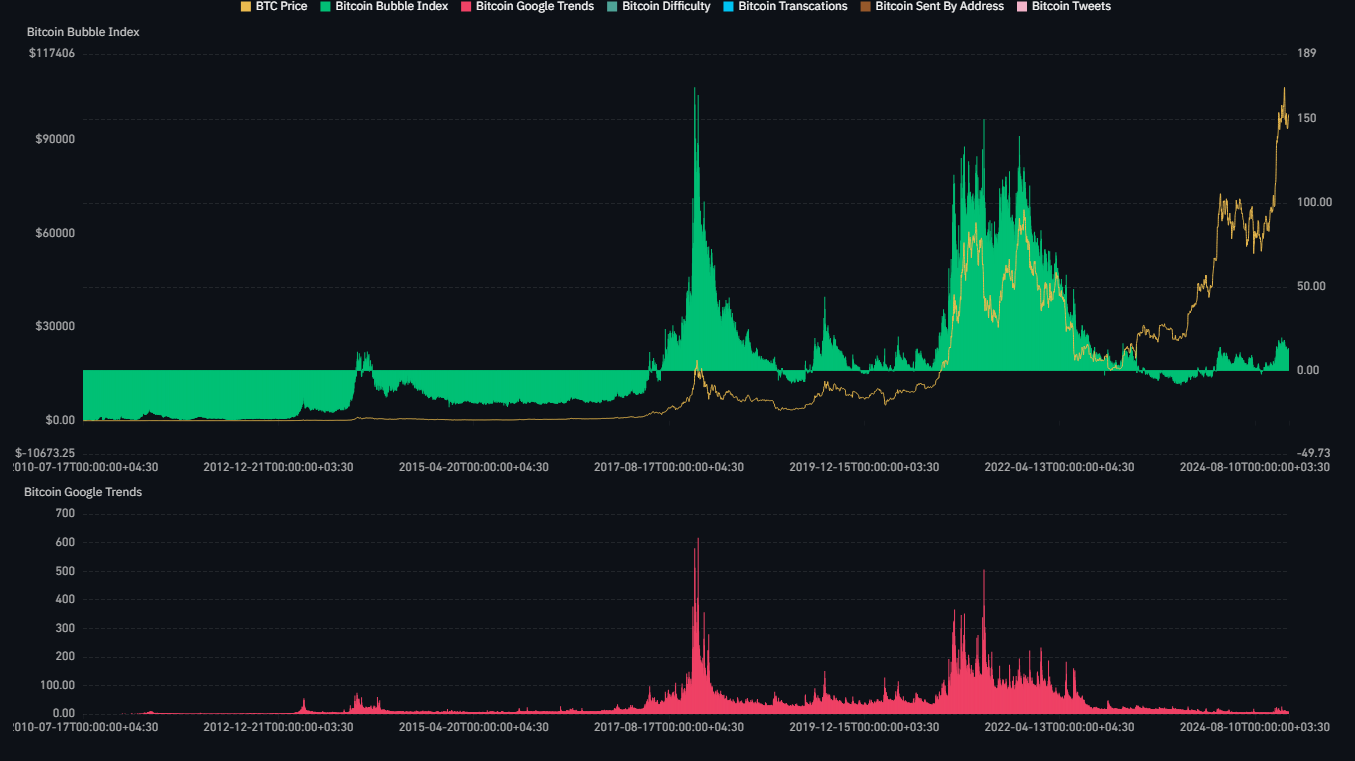The height and width of the screenshot is (761, 1355).
Task: Click the 2017-08-17 date on upper chart axis
Action: tap(669, 467)
